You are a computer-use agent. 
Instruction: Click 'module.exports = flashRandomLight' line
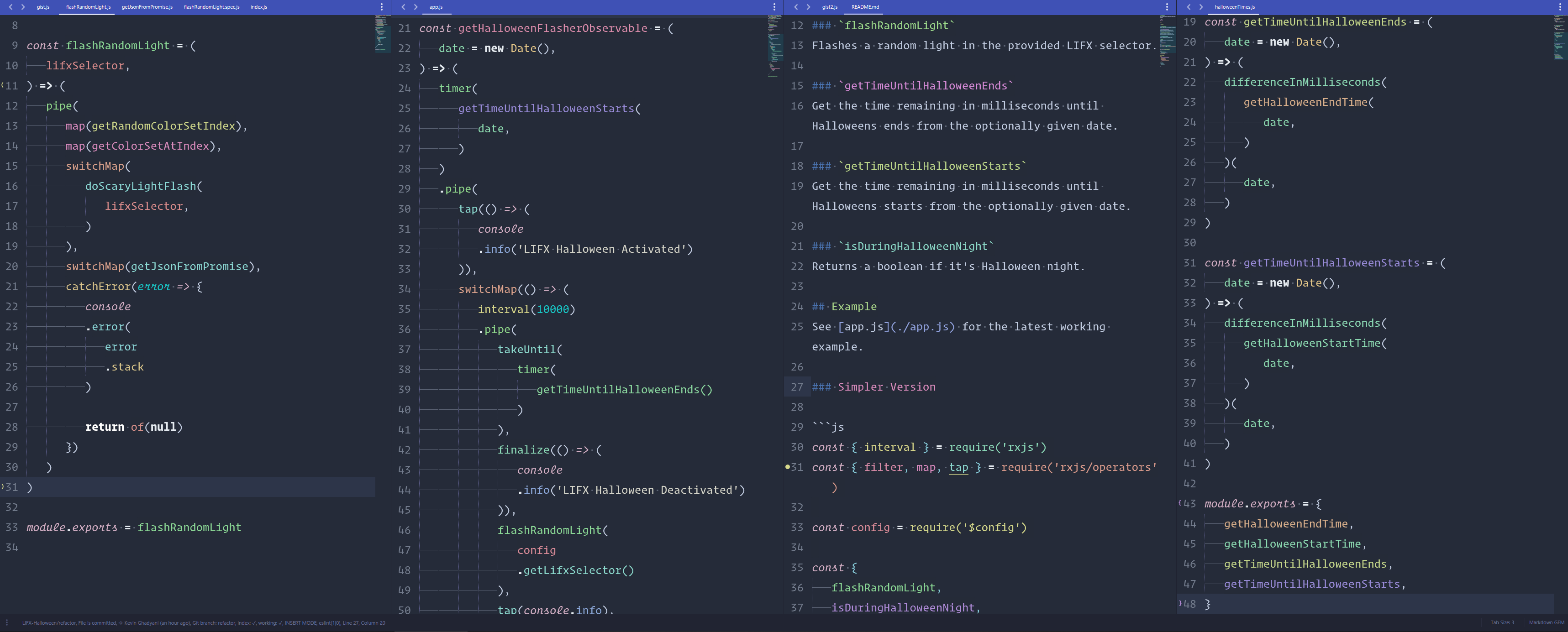pos(134,528)
